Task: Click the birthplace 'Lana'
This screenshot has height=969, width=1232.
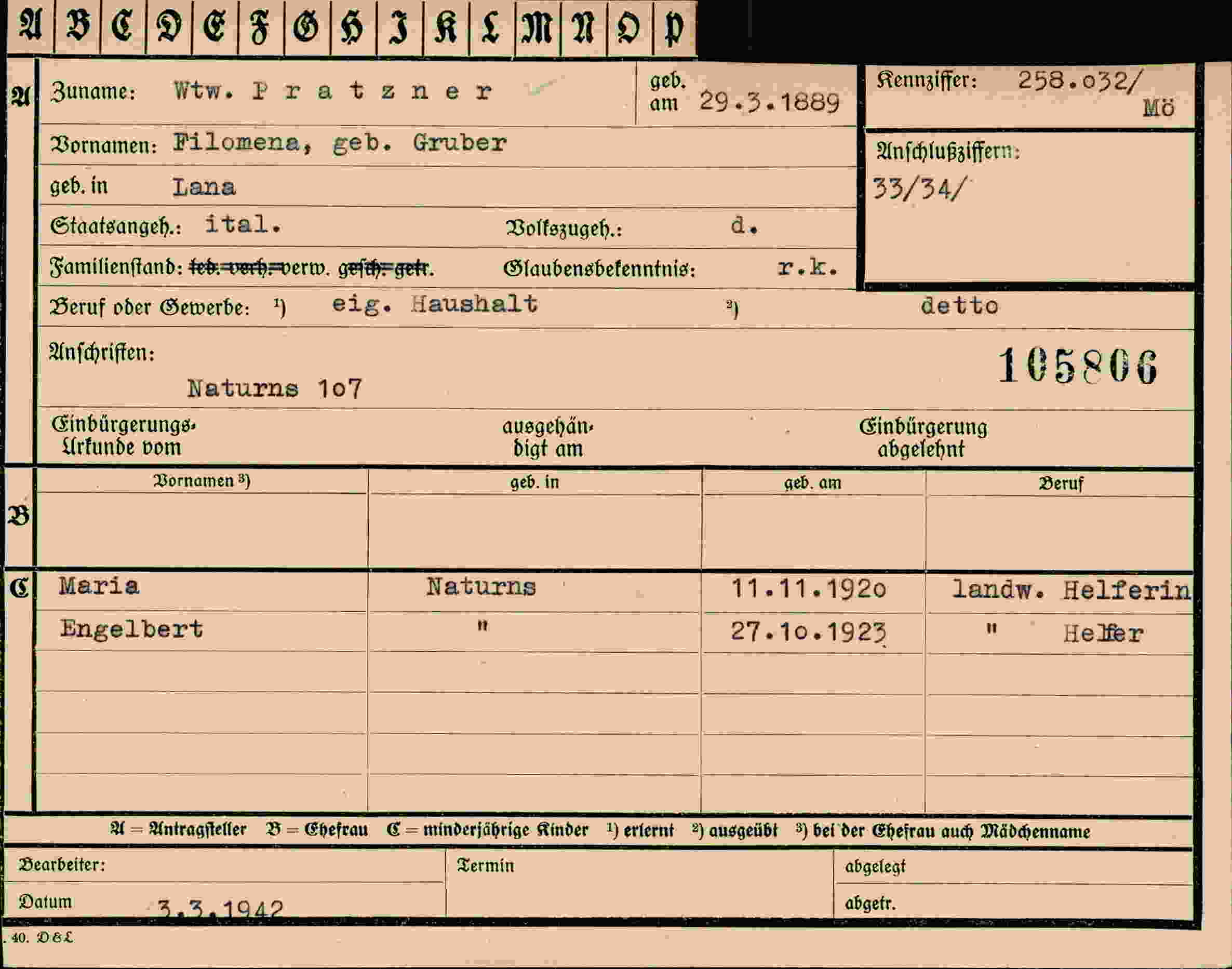Action: (x=204, y=186)
